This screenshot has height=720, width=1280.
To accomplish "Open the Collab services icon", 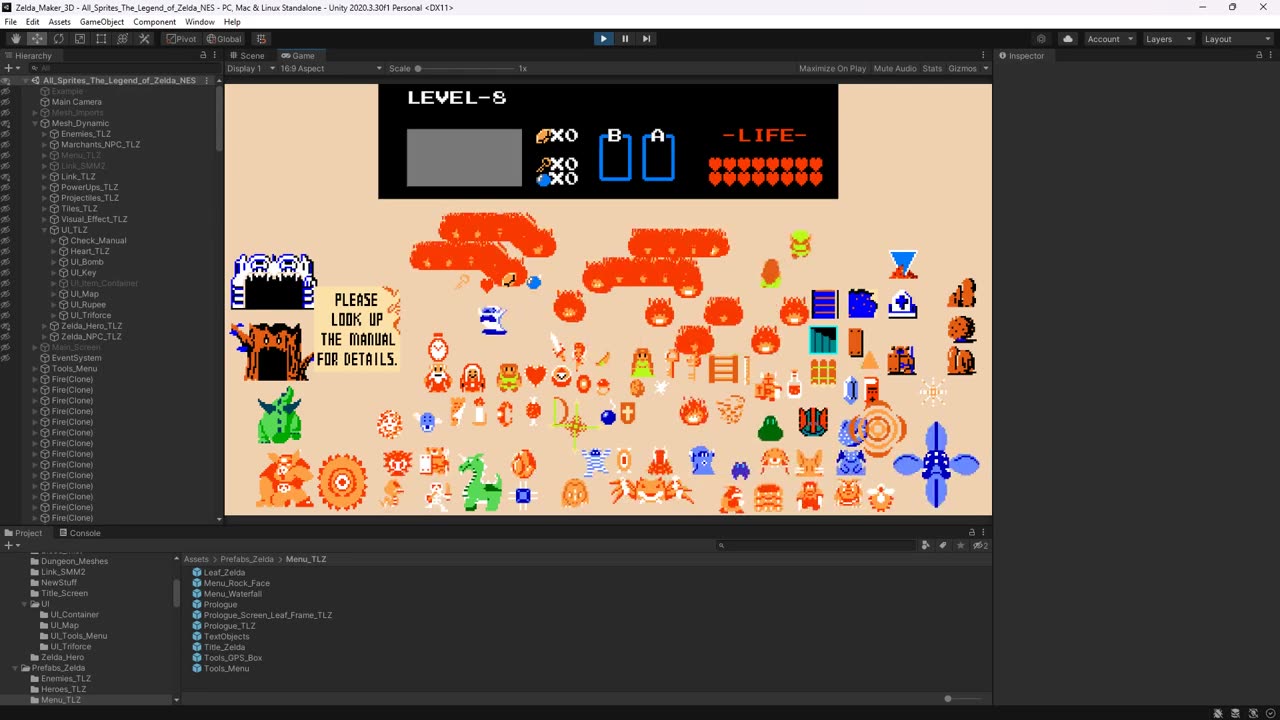I will point(1041,39).
